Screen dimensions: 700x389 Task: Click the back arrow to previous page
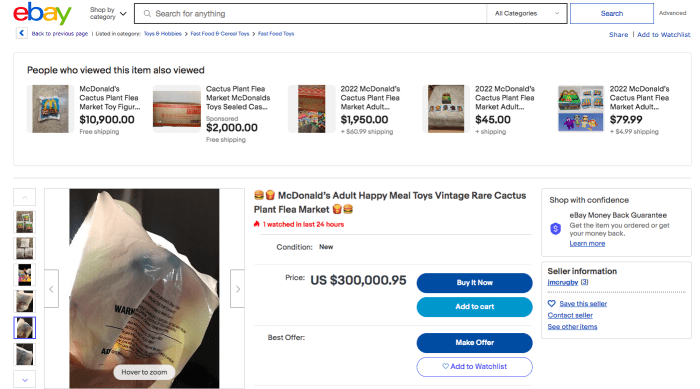point(21,33)
